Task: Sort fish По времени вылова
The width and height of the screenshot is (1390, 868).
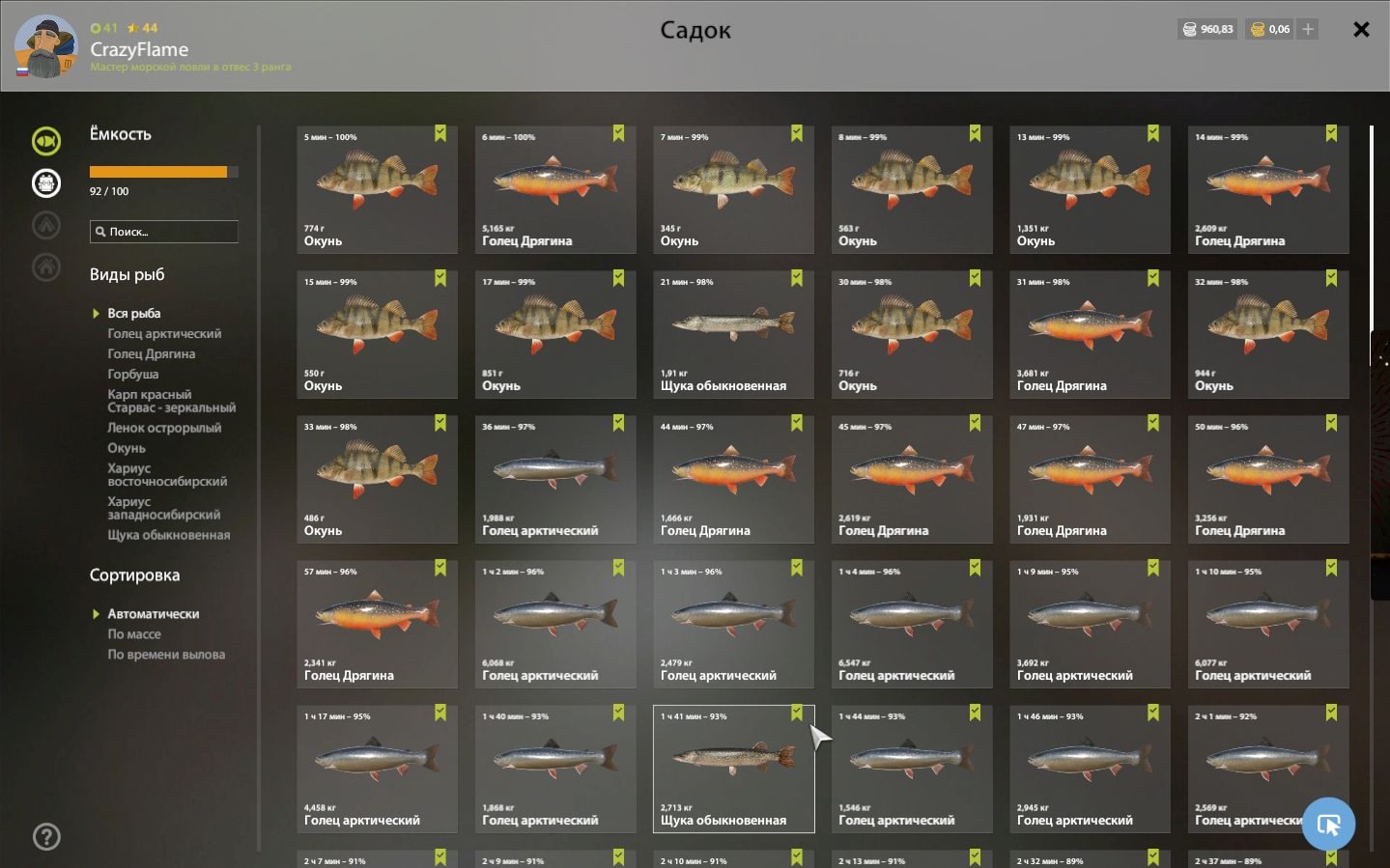Action: coord(166,655)
